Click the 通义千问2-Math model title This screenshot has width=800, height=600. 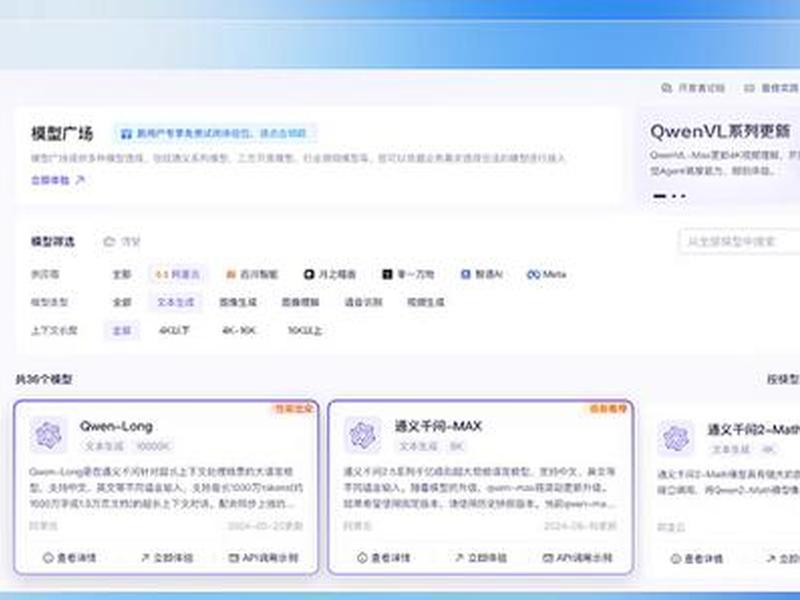click(x=754, y=430)
